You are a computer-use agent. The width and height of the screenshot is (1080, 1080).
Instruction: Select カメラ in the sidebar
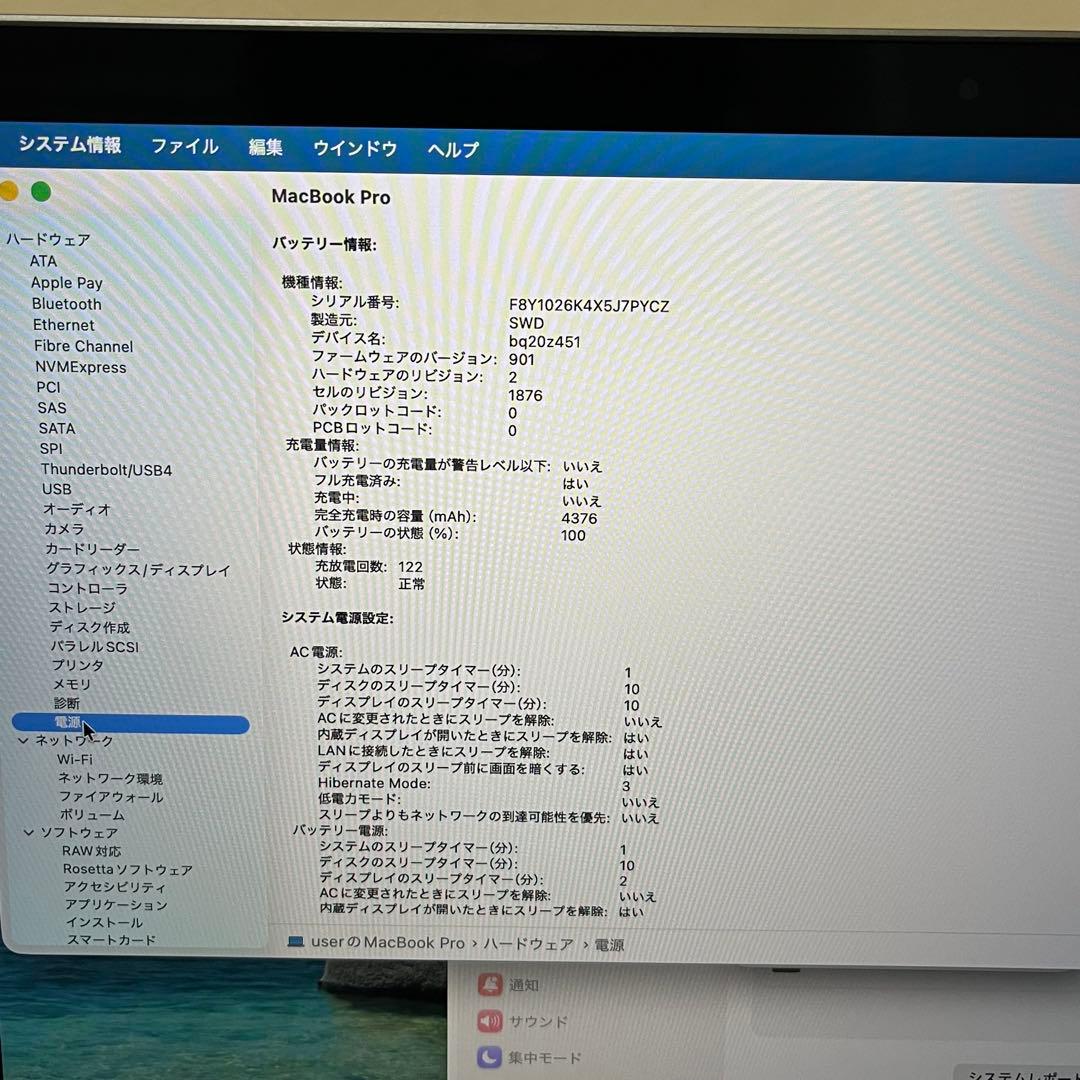(64, 529)
